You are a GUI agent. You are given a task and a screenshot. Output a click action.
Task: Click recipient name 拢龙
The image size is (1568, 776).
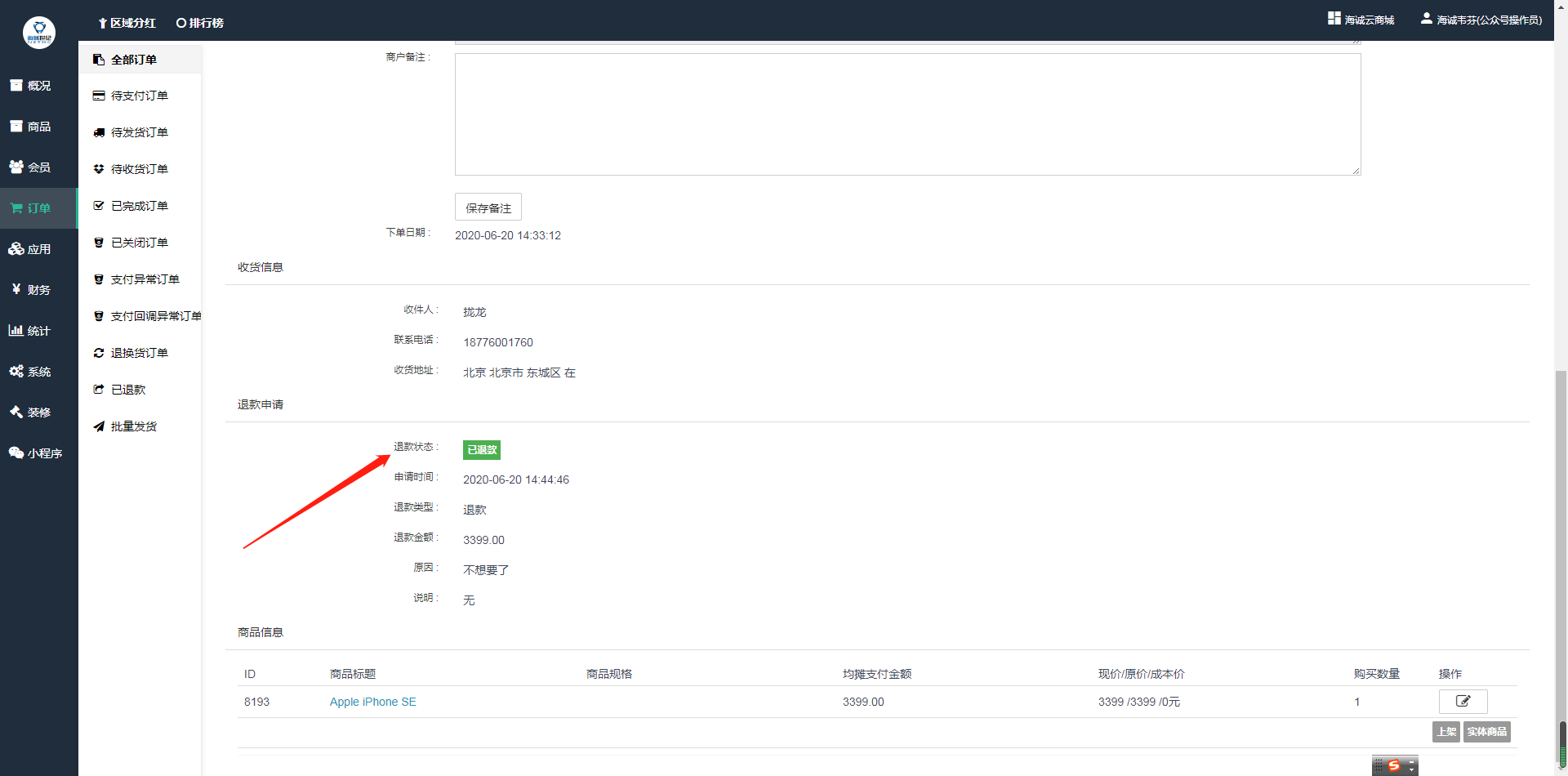(x=474, y=312)
